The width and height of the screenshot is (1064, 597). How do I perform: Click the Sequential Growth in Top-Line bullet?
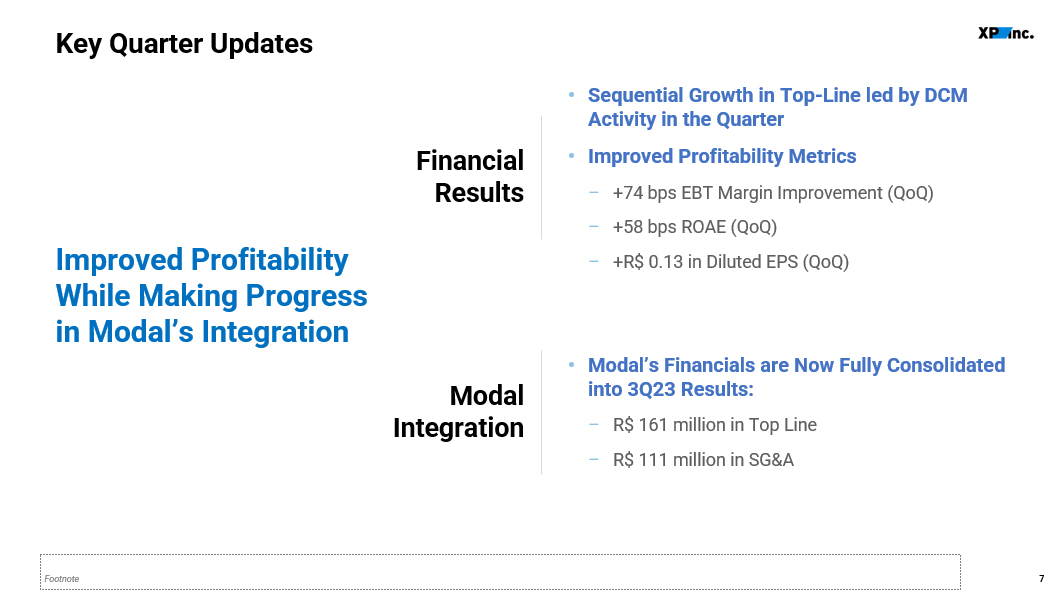pos(778,107)
